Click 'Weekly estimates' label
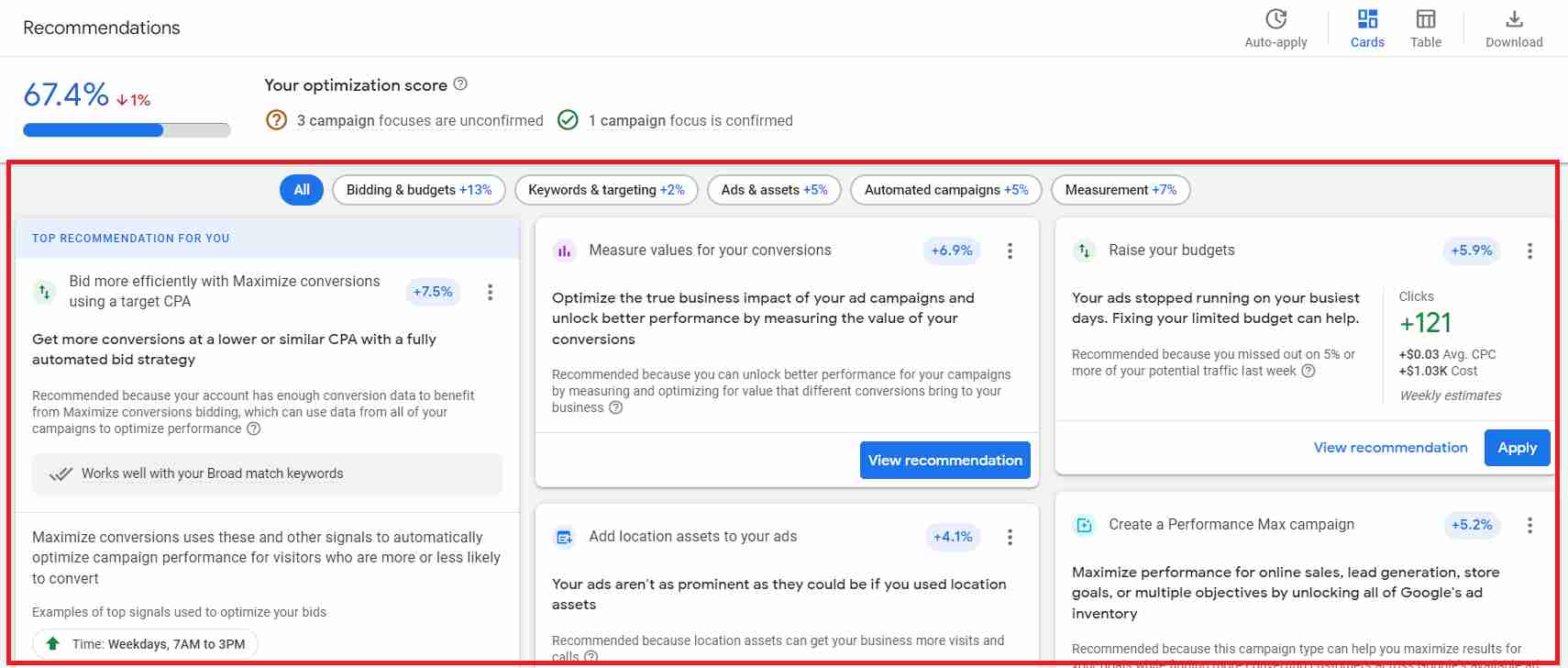The width and height of the screenshot is (1568, 668). click(x=1451, y=395)
